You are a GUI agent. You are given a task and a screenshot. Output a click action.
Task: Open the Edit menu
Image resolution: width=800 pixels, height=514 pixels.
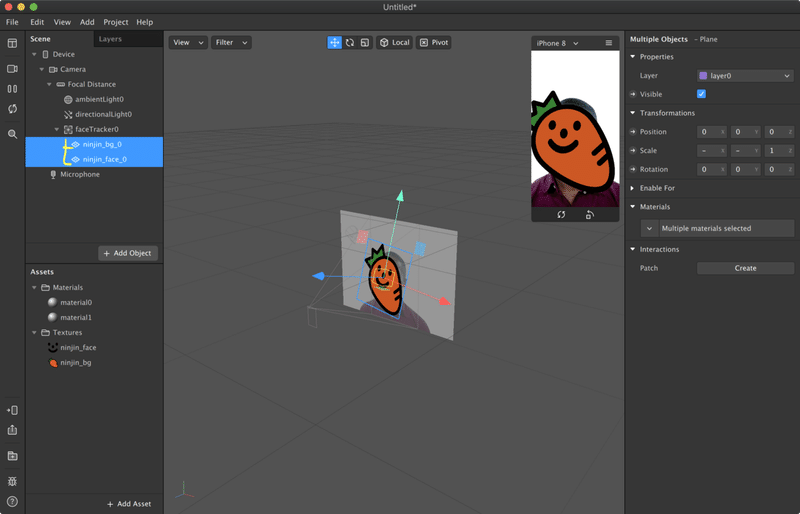point(37,22)
